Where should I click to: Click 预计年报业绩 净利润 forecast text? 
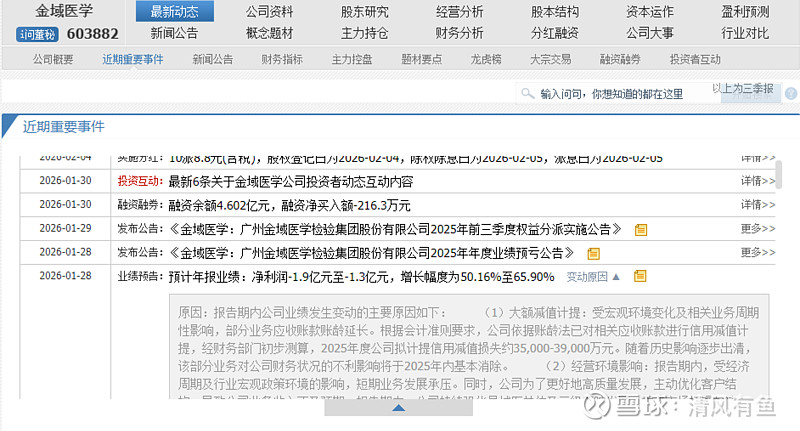[361, 277]
